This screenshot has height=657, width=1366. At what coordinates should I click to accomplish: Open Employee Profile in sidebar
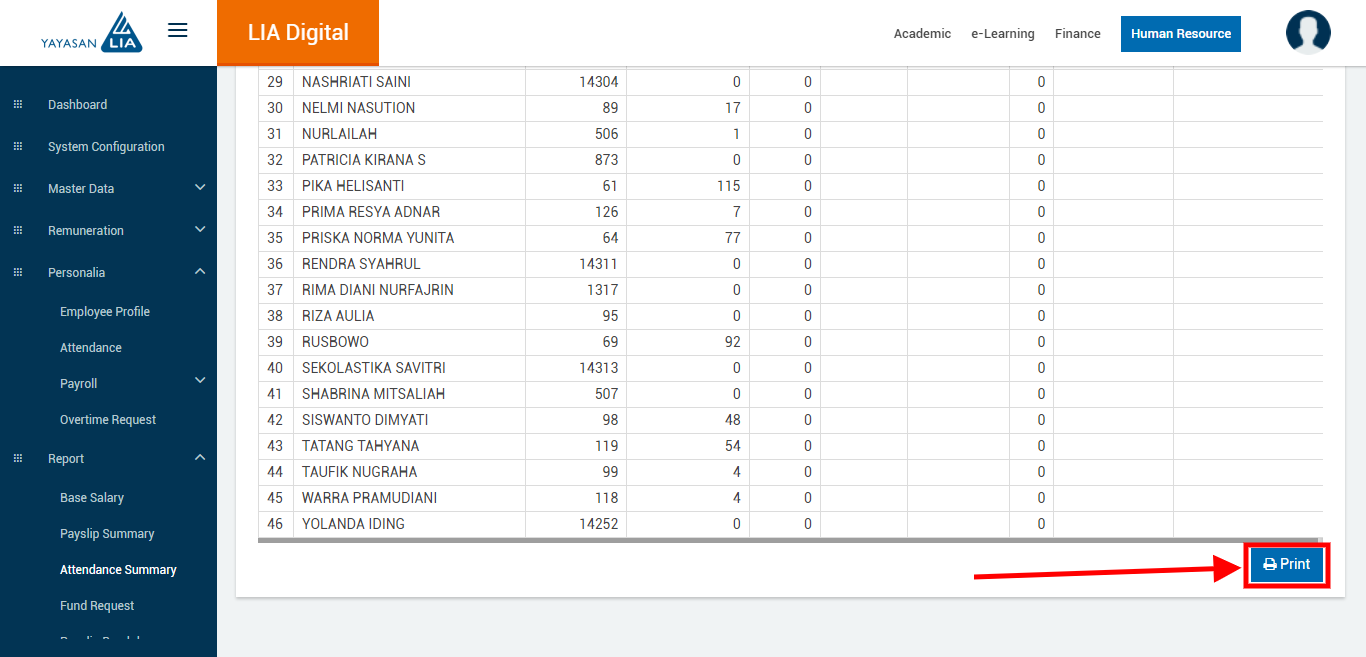pos(105,312)
